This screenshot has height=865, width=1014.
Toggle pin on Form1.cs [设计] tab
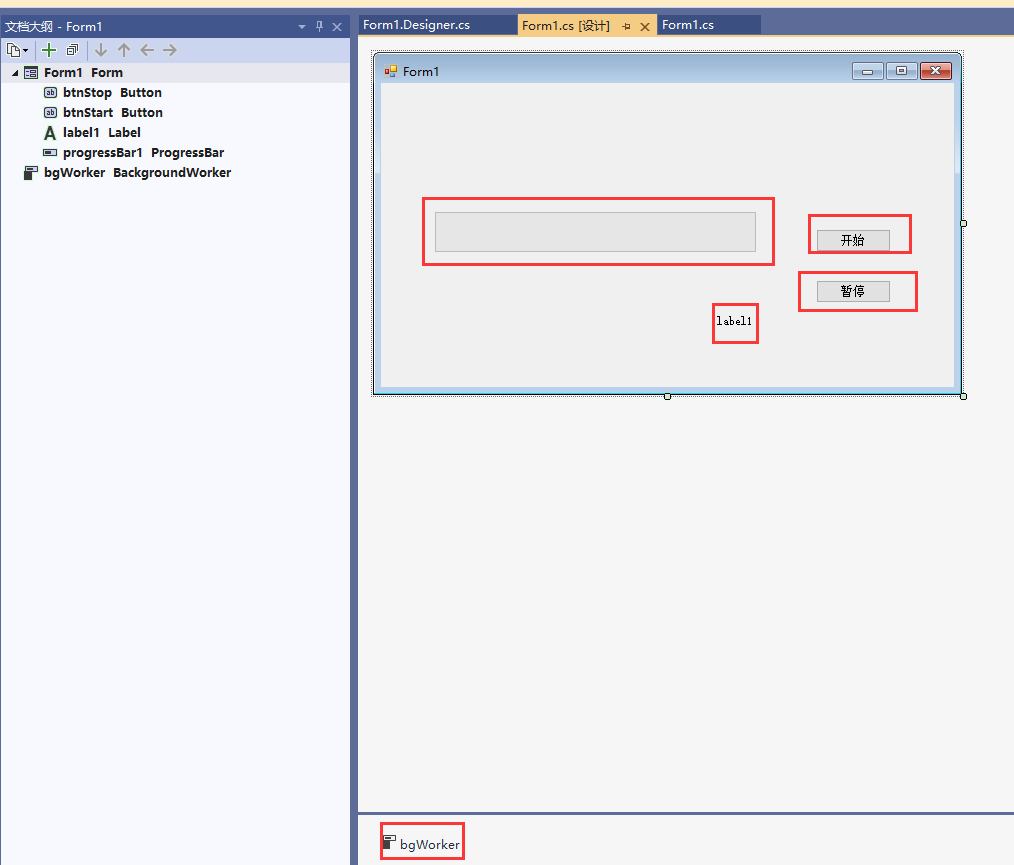[626, 27]
